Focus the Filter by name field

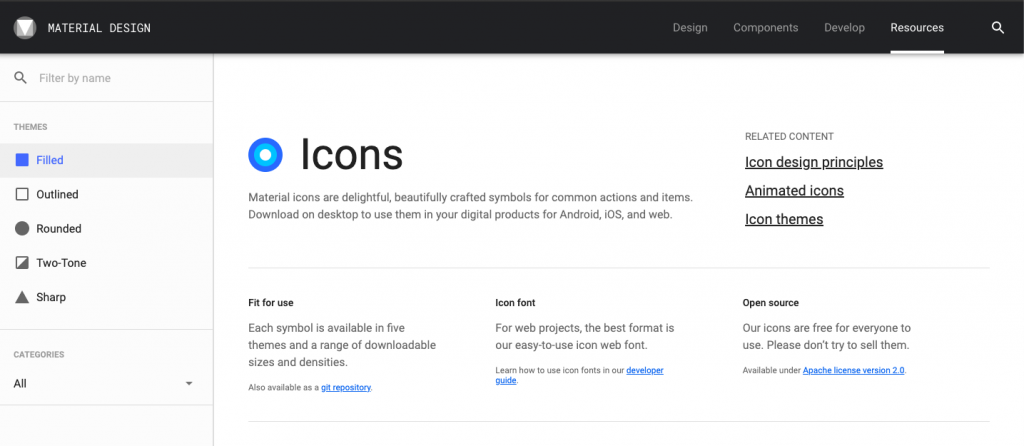click(106, 78)
